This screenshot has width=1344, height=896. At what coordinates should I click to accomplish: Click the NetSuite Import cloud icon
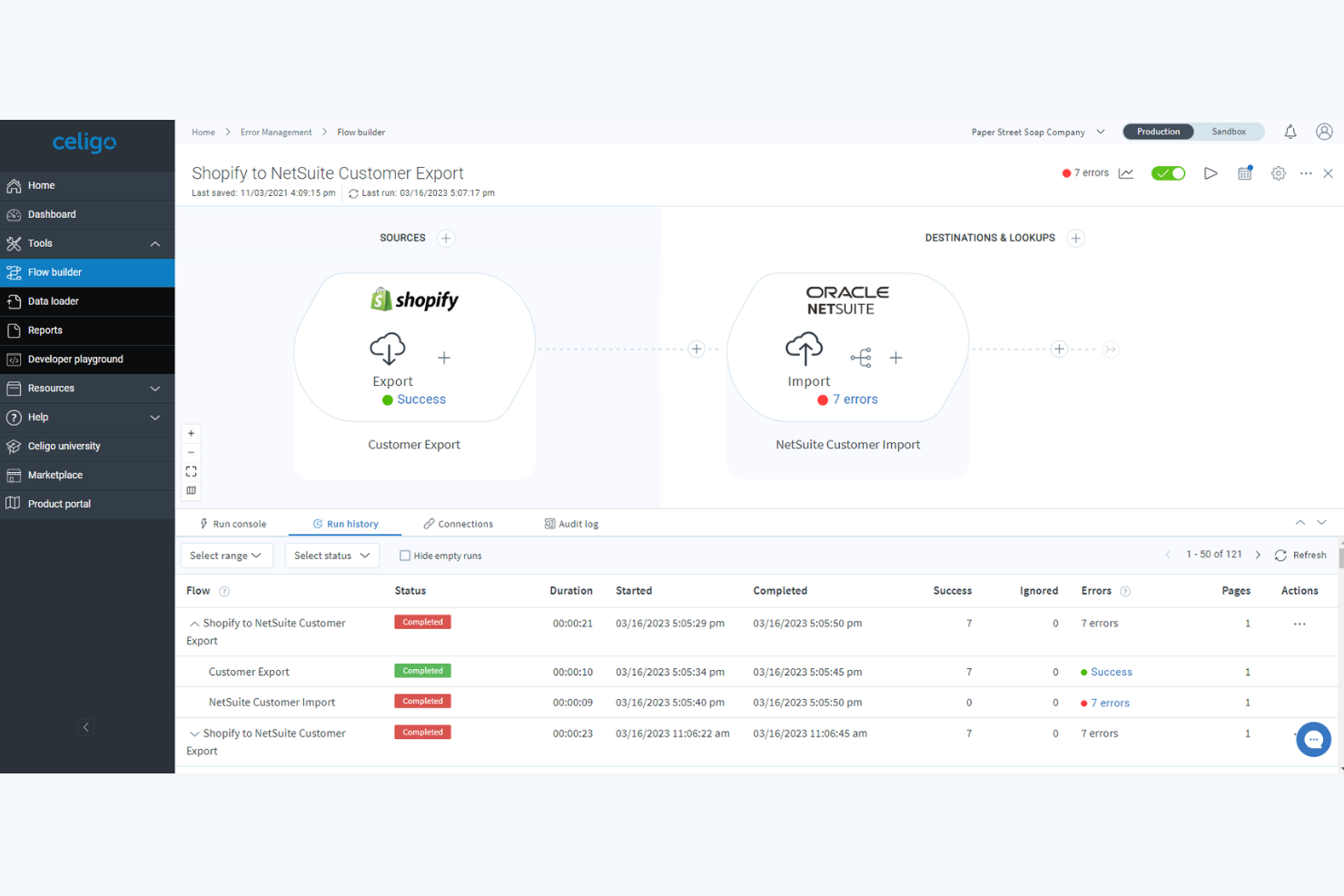pyautogui.click(x=804, y=349)
